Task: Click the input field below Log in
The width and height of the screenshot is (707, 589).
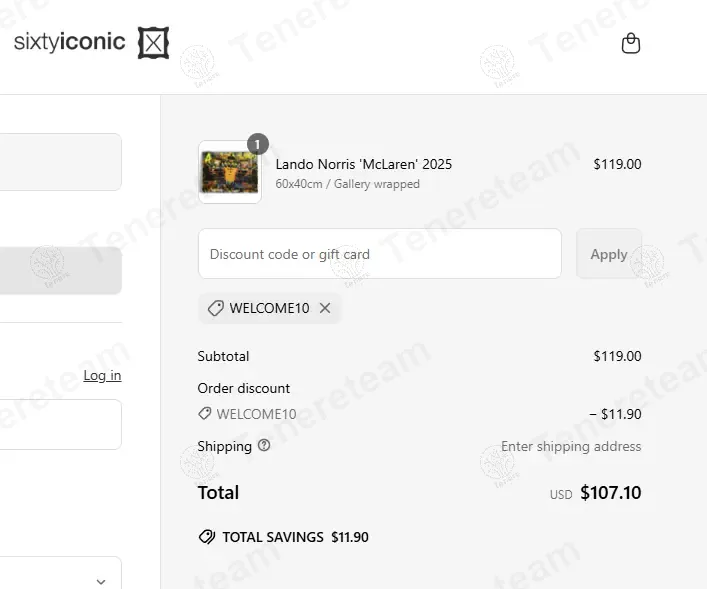Action: (x=60, y=424)
